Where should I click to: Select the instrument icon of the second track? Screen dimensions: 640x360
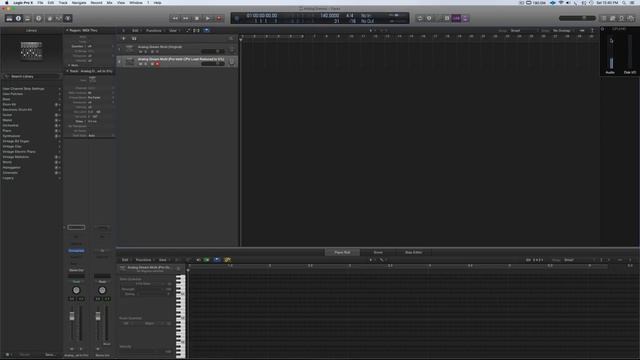tap(129, 61)
